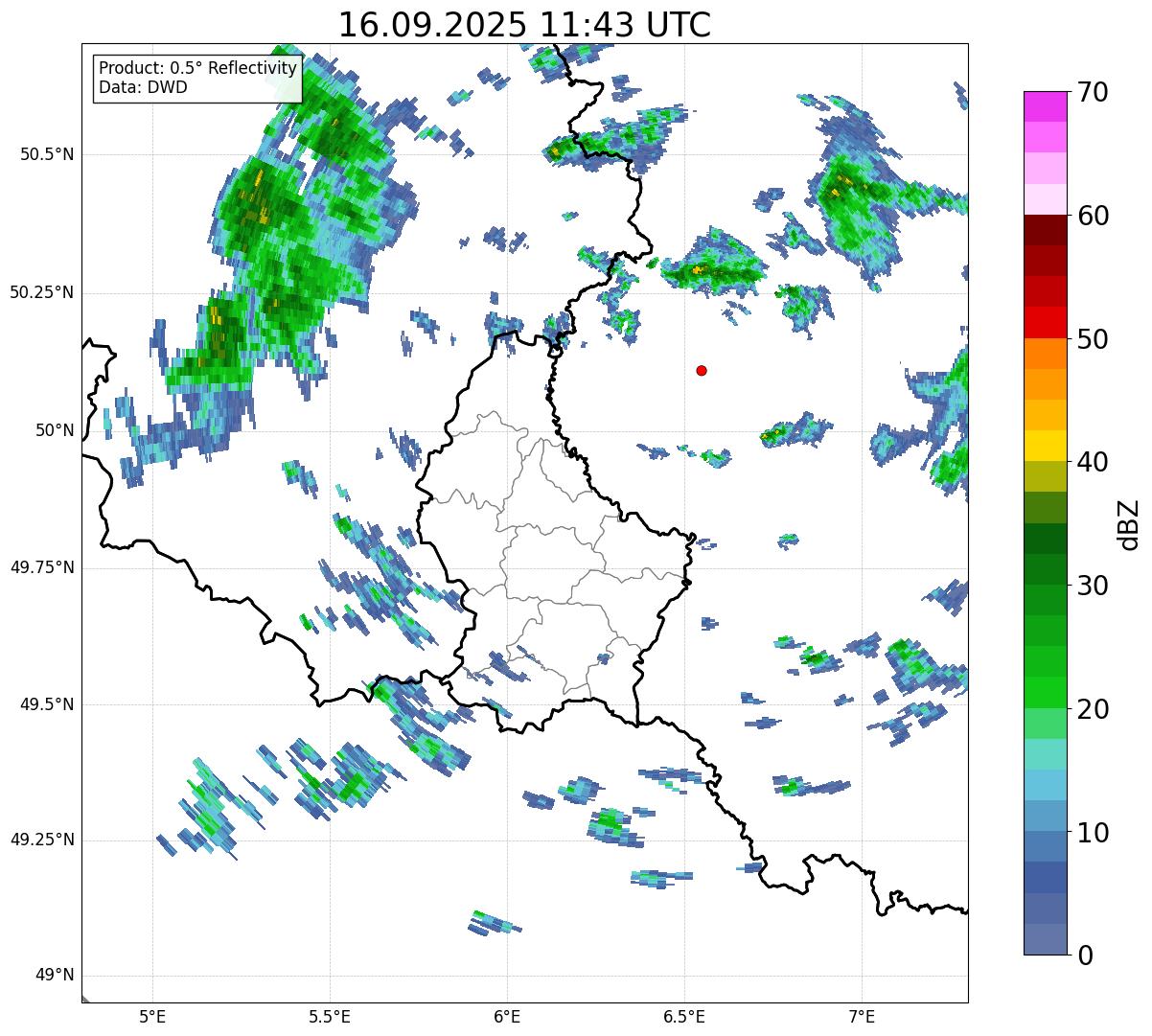Image resolution: width=1152 pixels, height=1036 pixels.
Task: Click the colorbar tick label "60"
Action: coord(1093,216)
